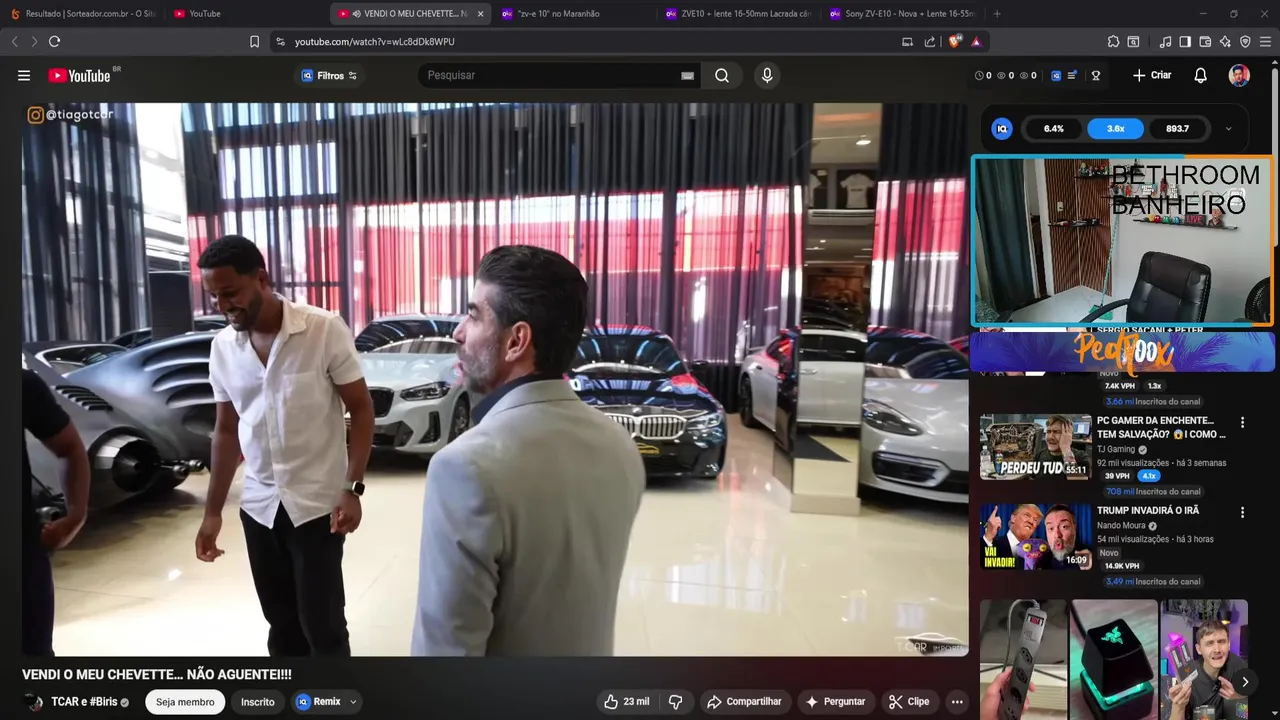Viewport: 1280px width, 720px height.
Task: Click the Criar create button
Action: coord(1152,75)
